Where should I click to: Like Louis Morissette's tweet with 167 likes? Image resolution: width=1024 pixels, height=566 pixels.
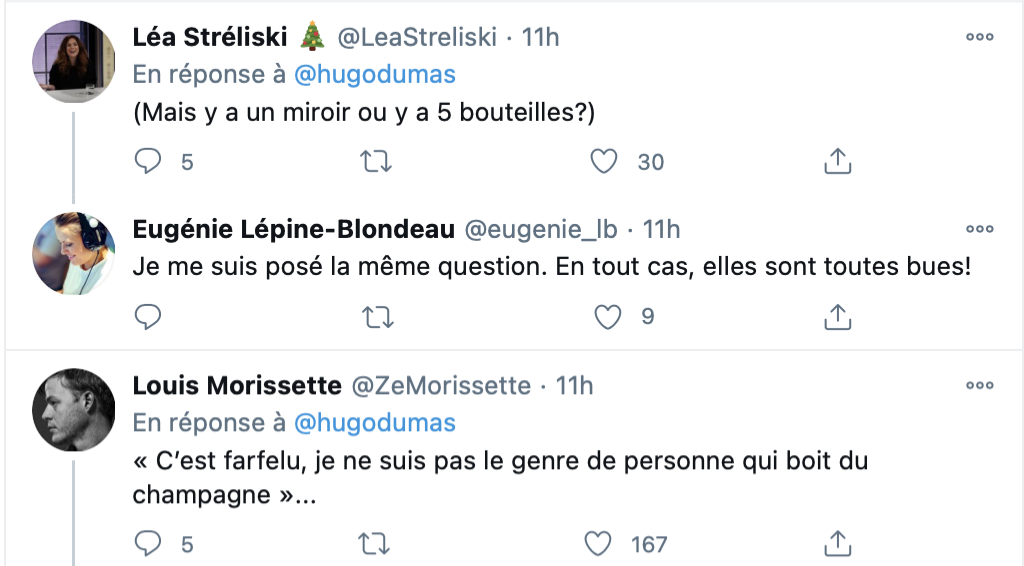598,544
